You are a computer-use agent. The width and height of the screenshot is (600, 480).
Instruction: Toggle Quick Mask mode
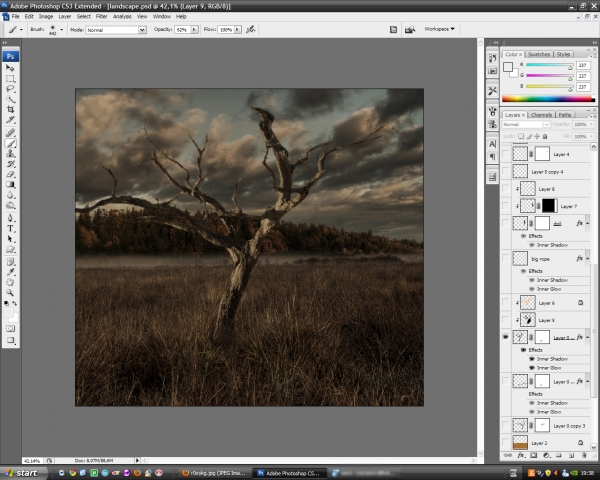click(10, 329)
